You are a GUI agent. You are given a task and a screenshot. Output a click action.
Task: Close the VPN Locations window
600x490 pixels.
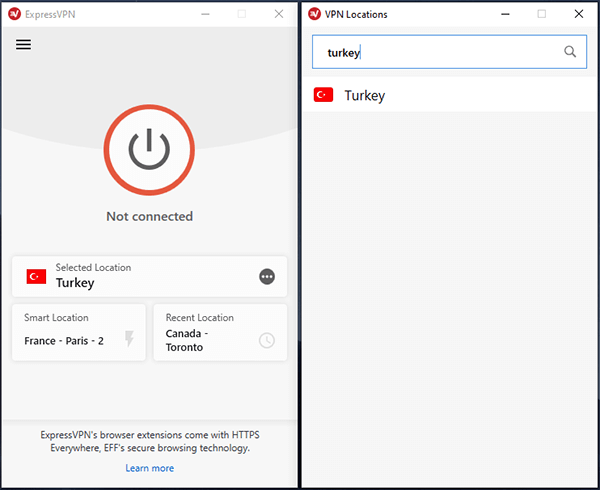(579, 14)
